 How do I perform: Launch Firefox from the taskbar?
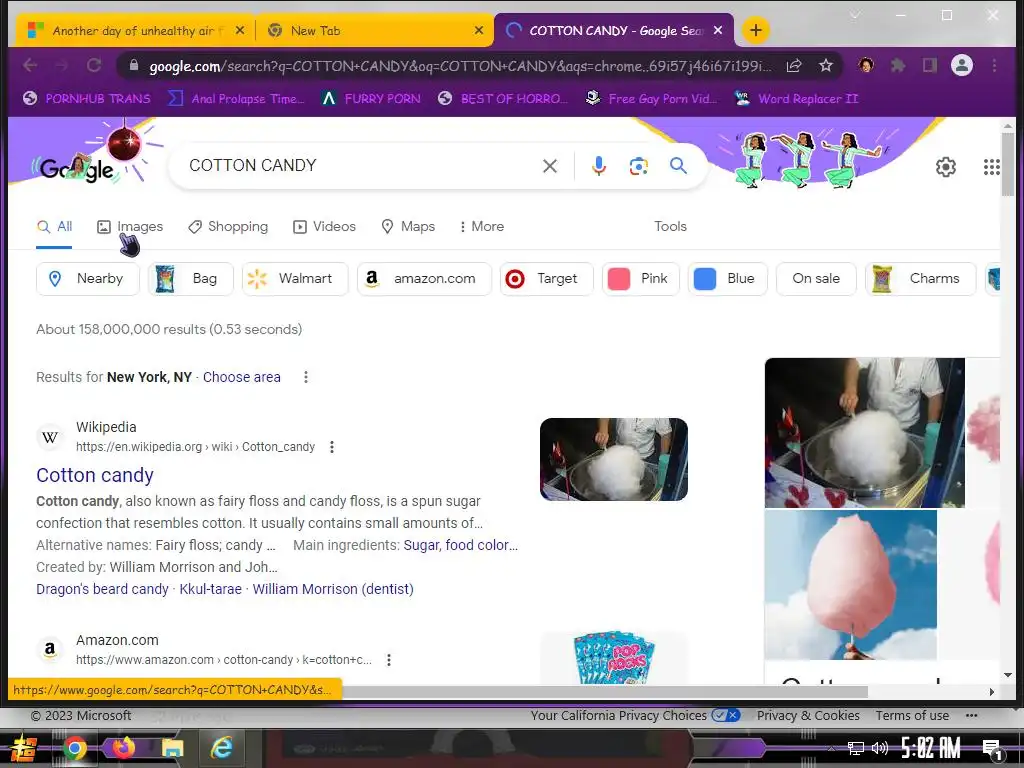[123, 748]
